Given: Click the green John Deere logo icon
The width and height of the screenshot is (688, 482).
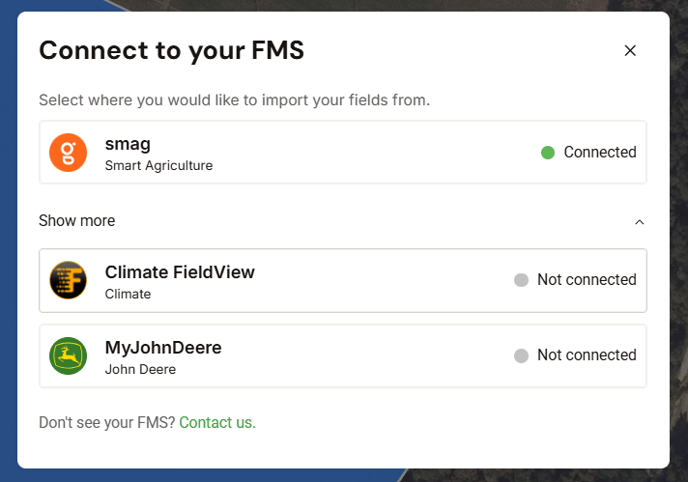Looking at the screenshot, I should coord(68,356).
